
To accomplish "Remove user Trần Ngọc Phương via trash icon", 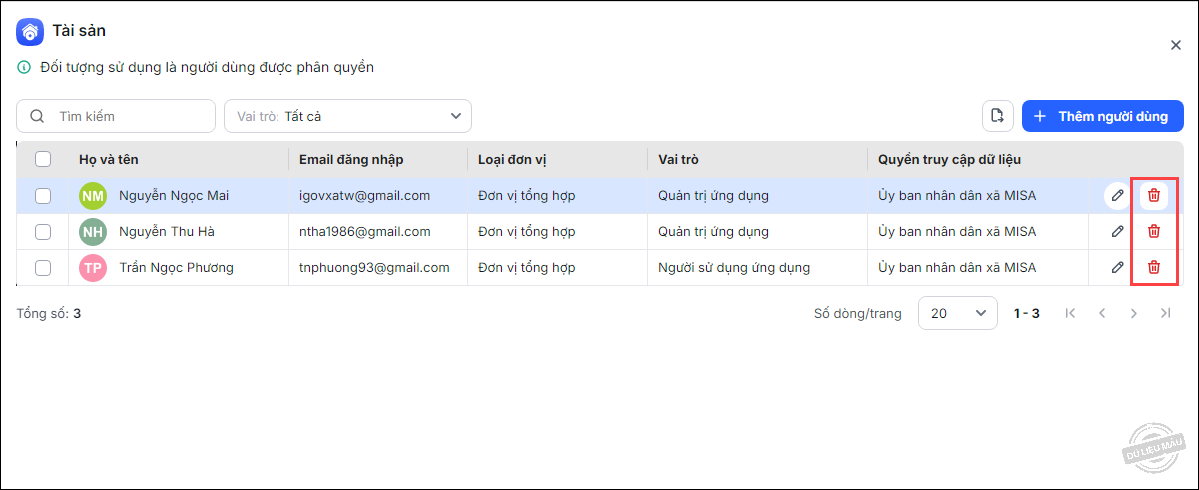I will (1154, 267).
